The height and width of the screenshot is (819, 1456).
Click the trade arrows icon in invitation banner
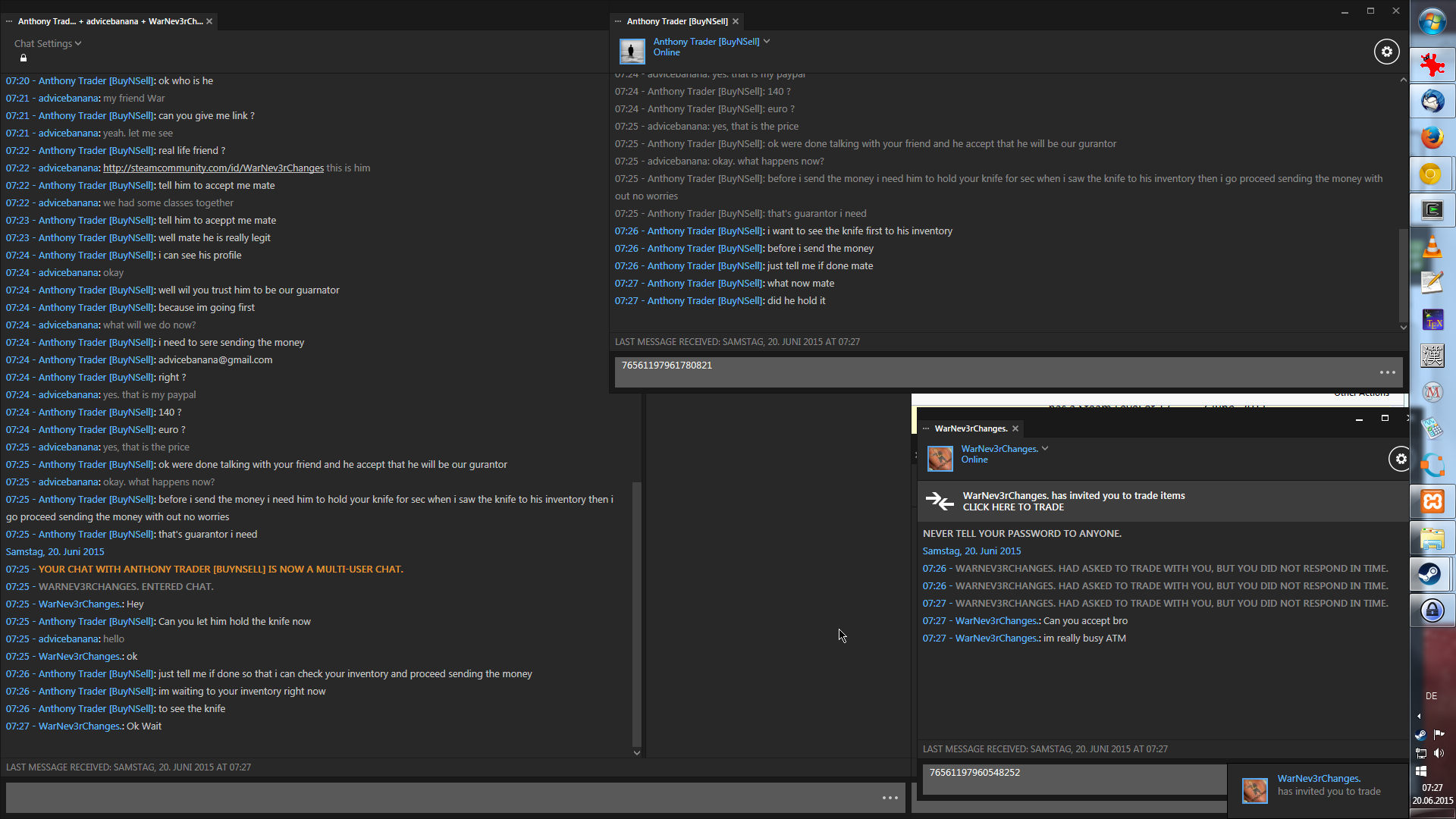940,501
